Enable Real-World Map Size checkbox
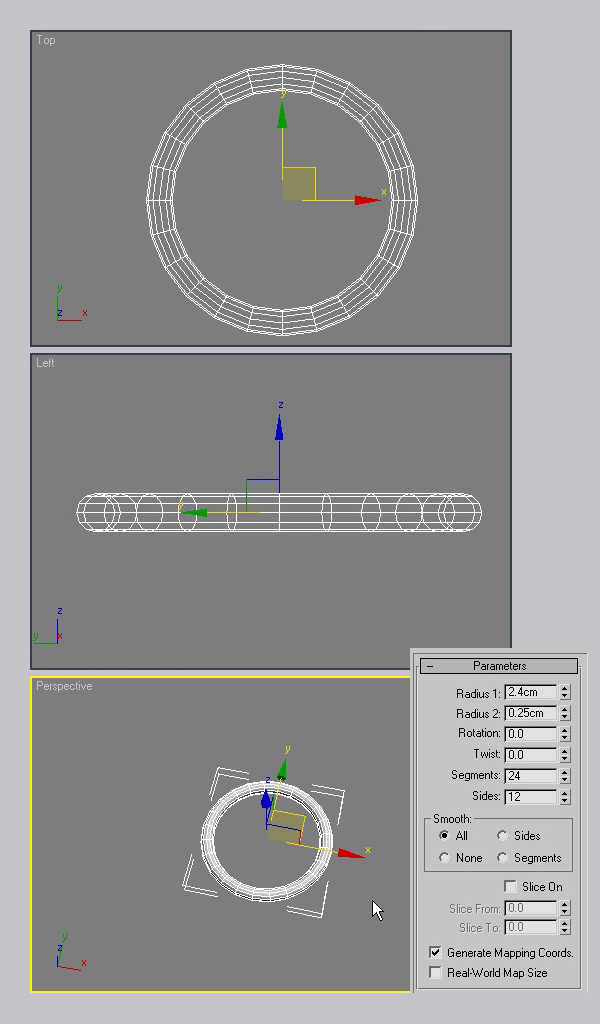Screen dimensions: 600x1024 (435, 972)
